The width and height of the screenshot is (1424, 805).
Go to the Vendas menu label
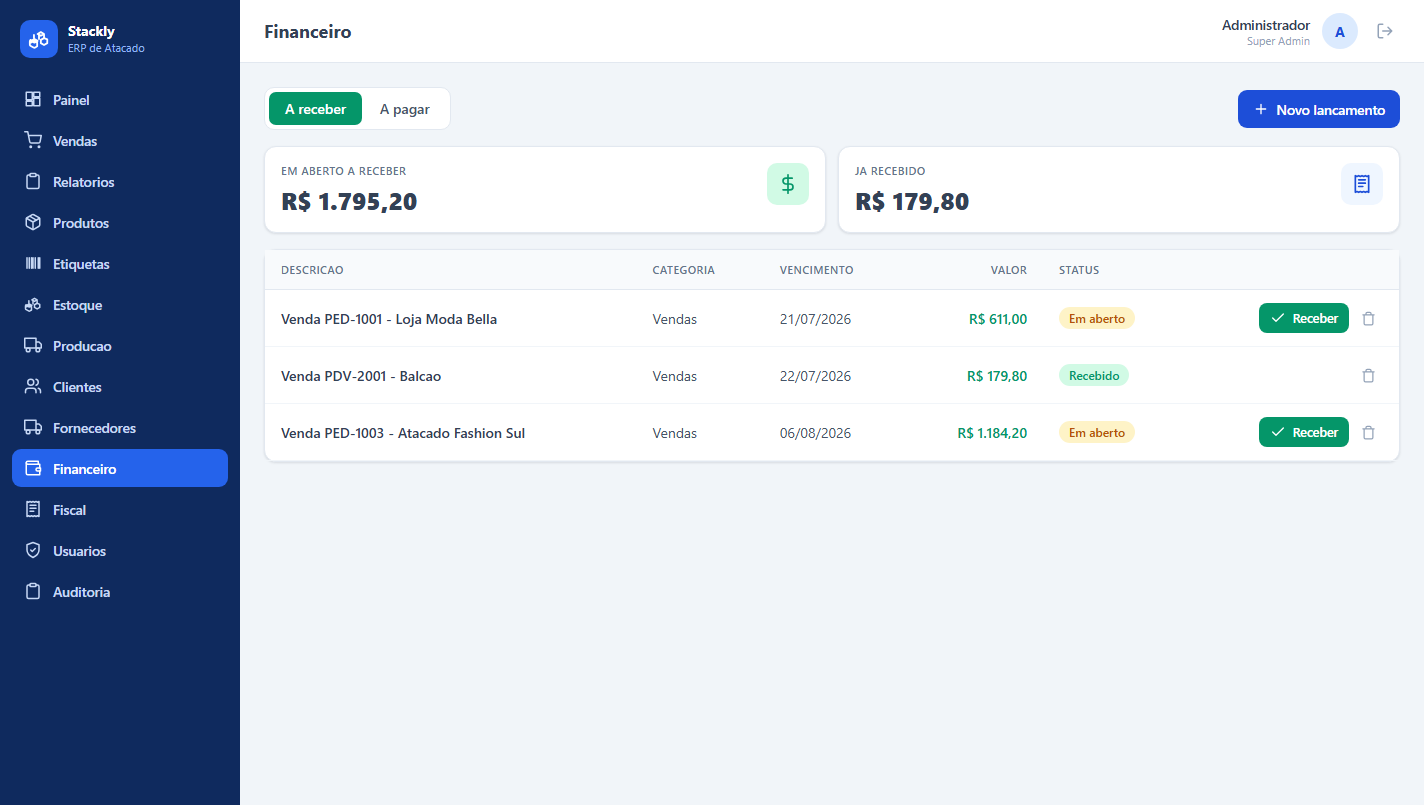pyautogui.click(x=75, y=141)
